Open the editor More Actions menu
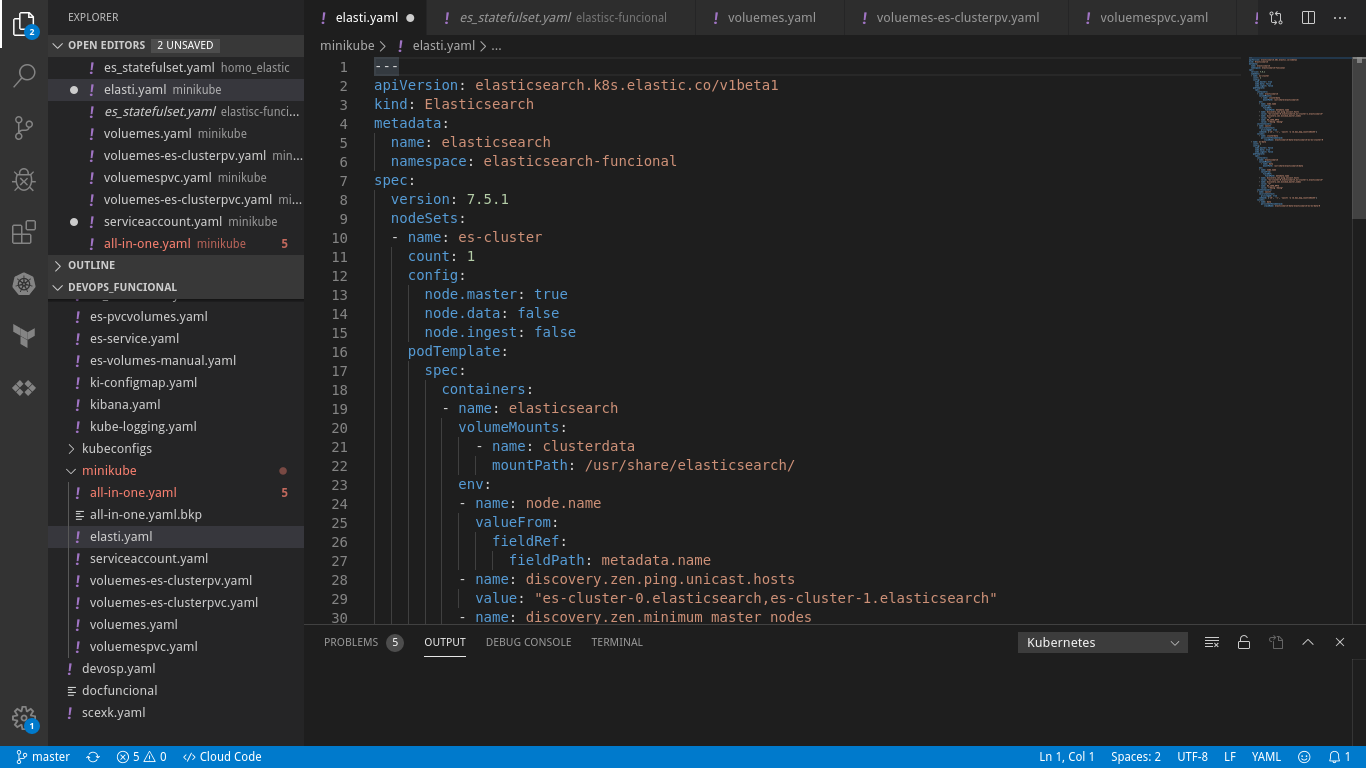Image resolution: width=1366 pixels, height=768 pixels. coord(1340,18)
